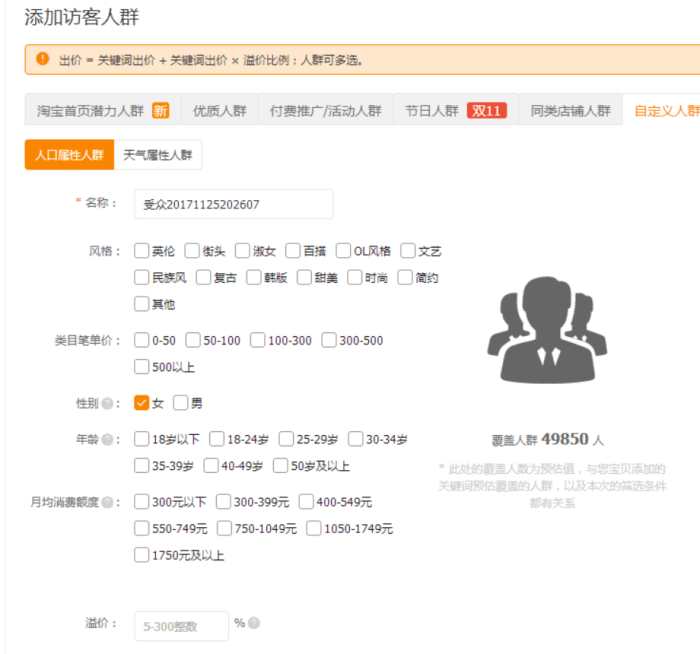Check the 30-34岁 age checkbox

click(356, 439)
